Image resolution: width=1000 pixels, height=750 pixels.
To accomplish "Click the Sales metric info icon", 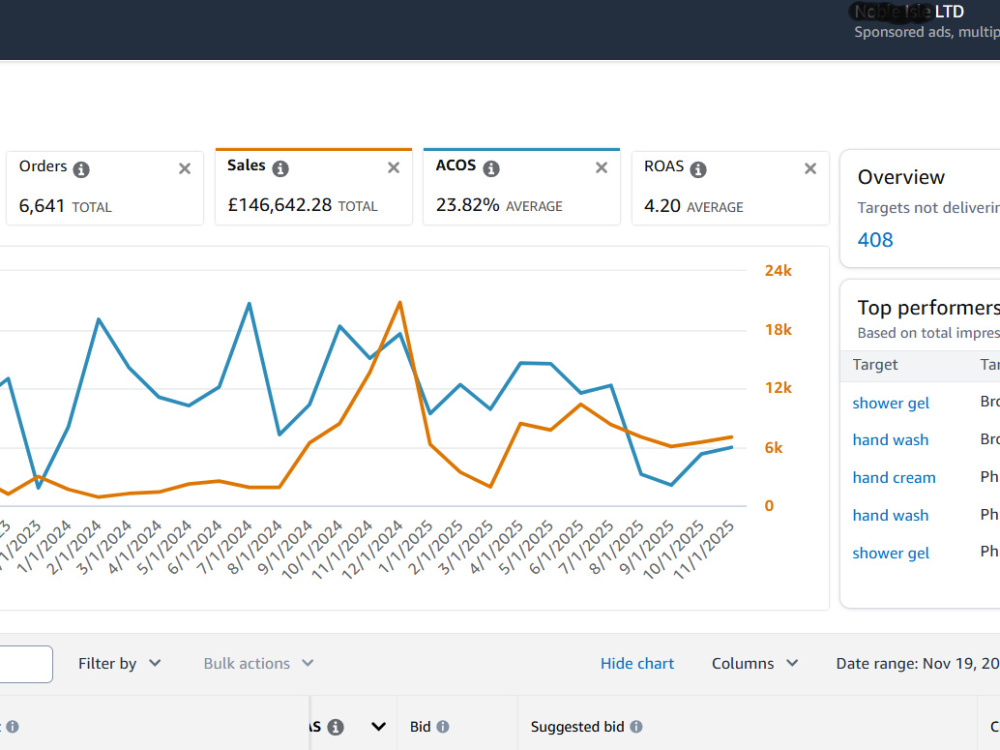I will 281,168.
